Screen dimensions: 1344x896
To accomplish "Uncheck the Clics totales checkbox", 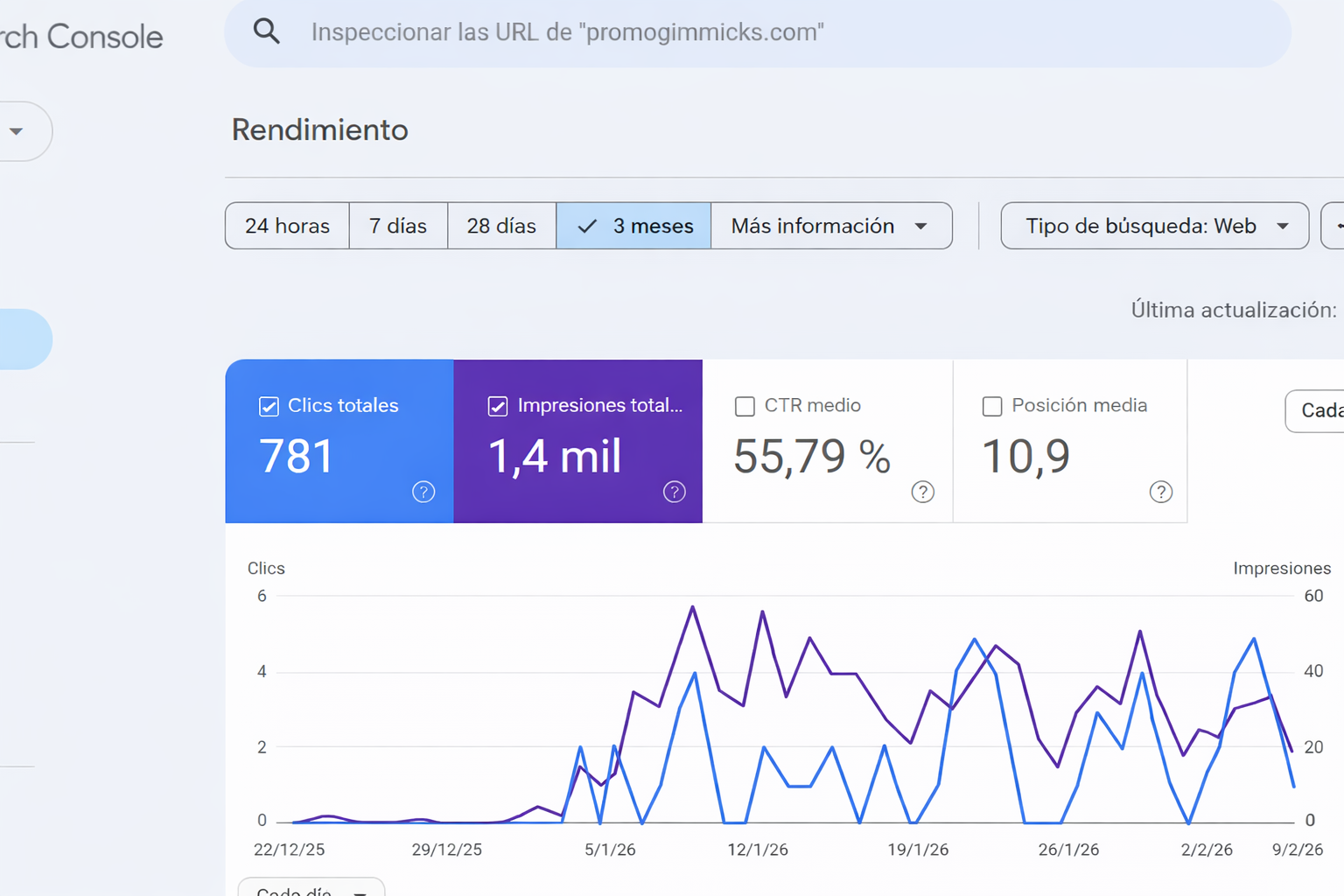I will click(x=269, y=406).
